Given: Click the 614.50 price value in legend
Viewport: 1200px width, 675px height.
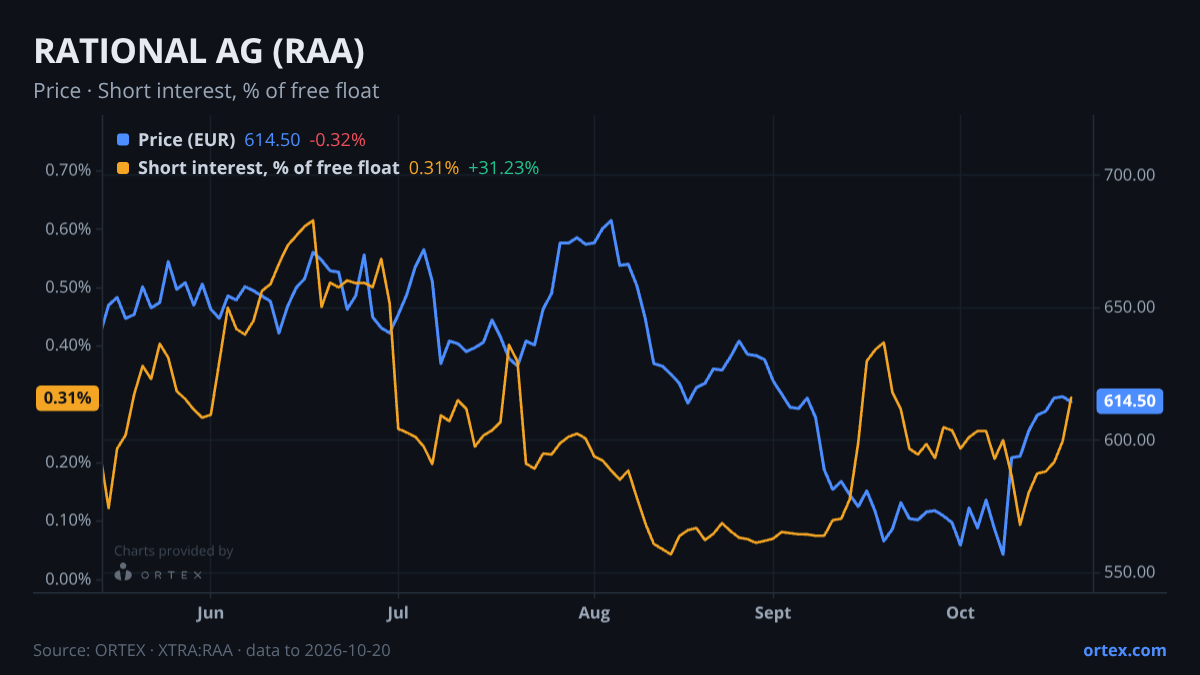Looking at the screenshot, I should (x=272, y=139).
